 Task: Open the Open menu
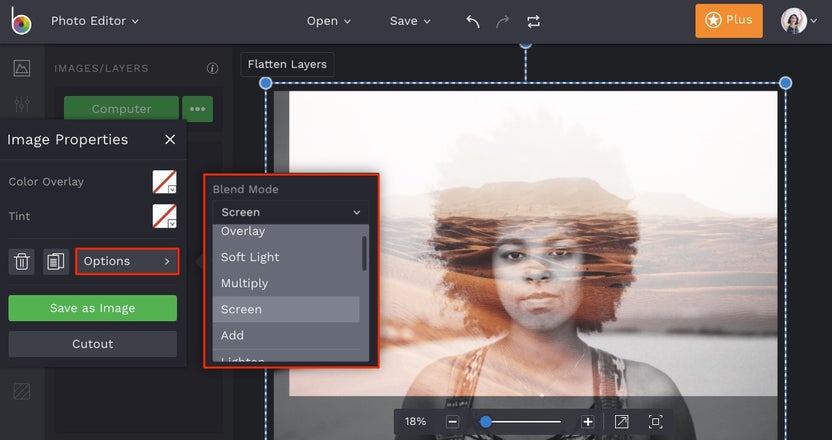tap(329, 21)
